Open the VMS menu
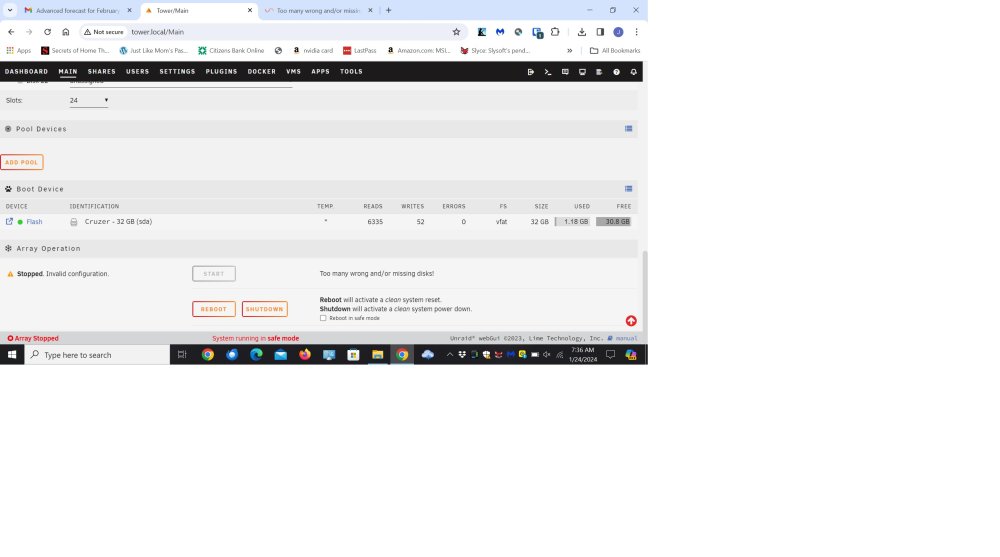The height and width of the screenshot is (557, 1000). tap(293, 72)
